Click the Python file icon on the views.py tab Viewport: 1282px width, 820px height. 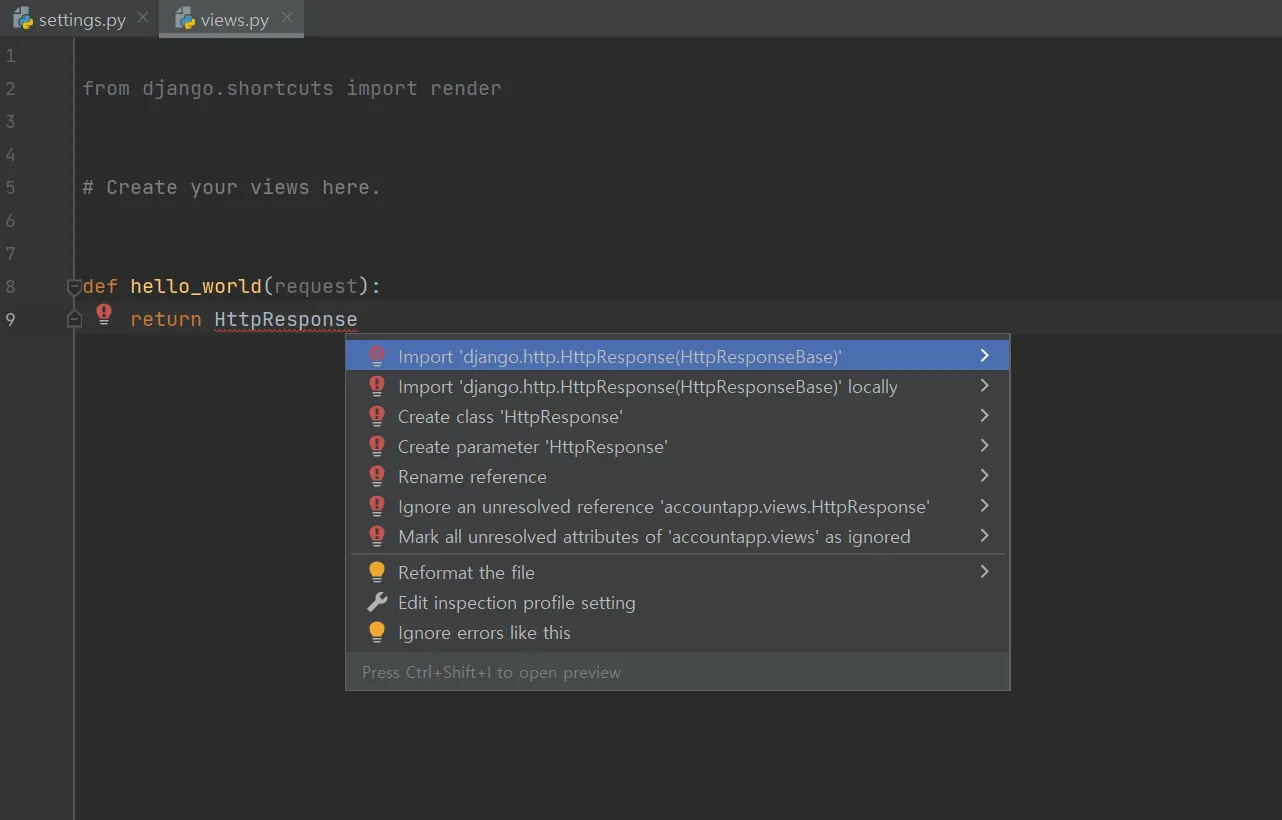(184, 19)
